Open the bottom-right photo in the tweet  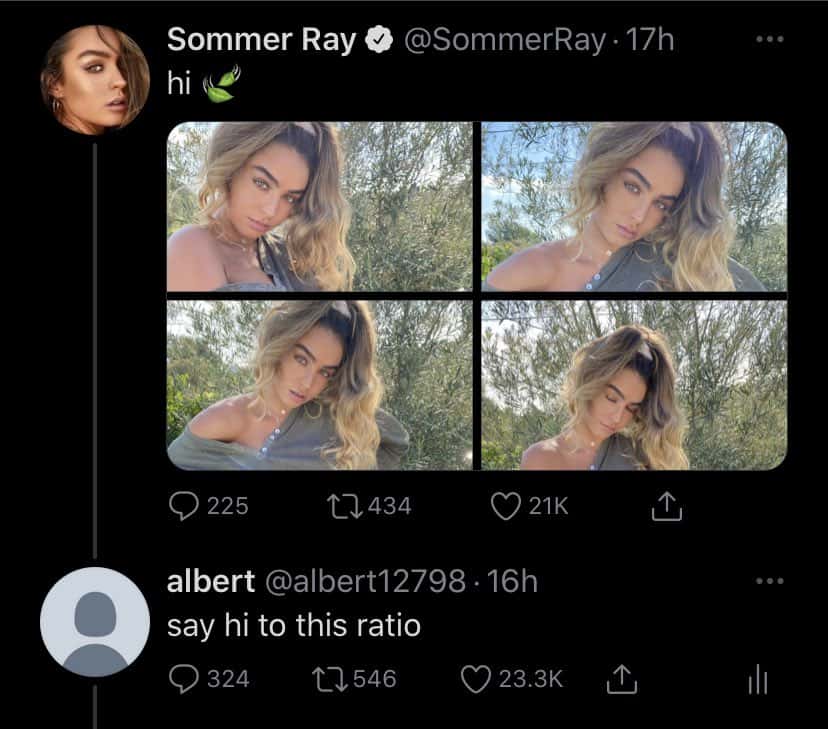coord(634,385)
